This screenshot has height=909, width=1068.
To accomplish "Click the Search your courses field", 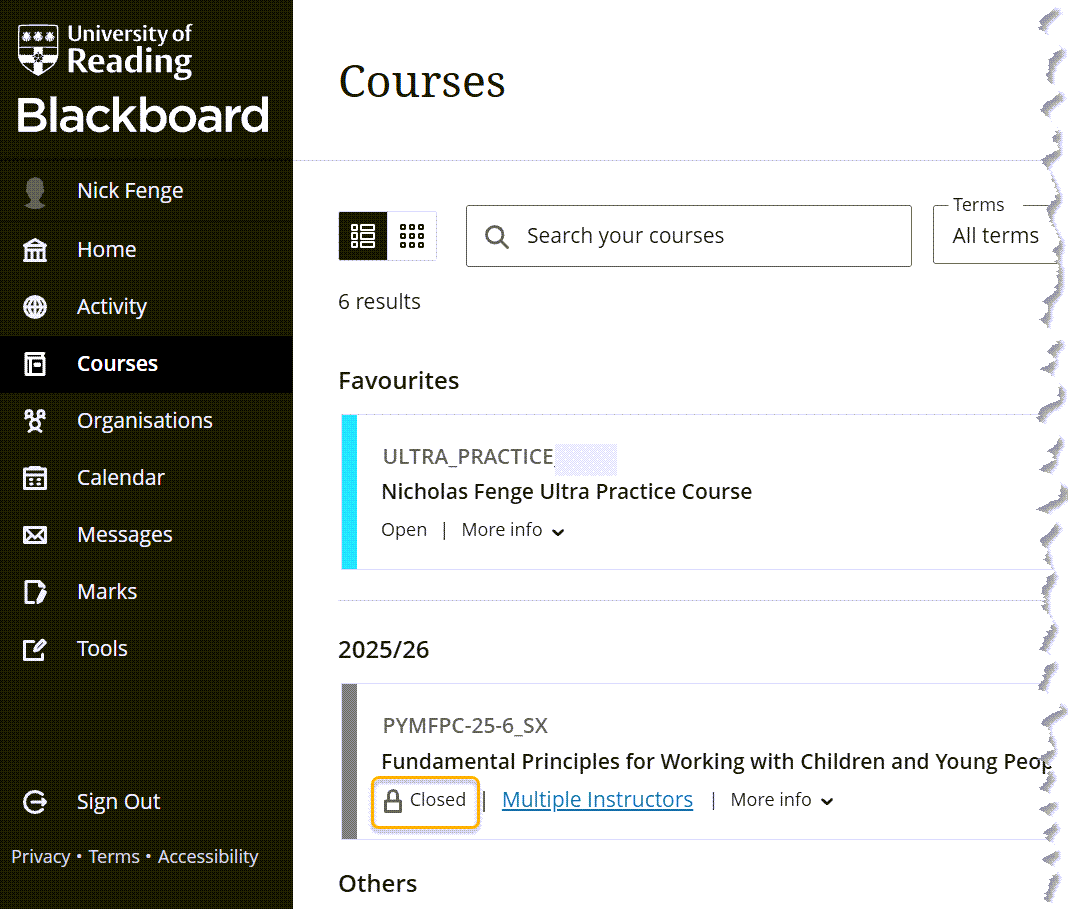I will tap(700, 236).
